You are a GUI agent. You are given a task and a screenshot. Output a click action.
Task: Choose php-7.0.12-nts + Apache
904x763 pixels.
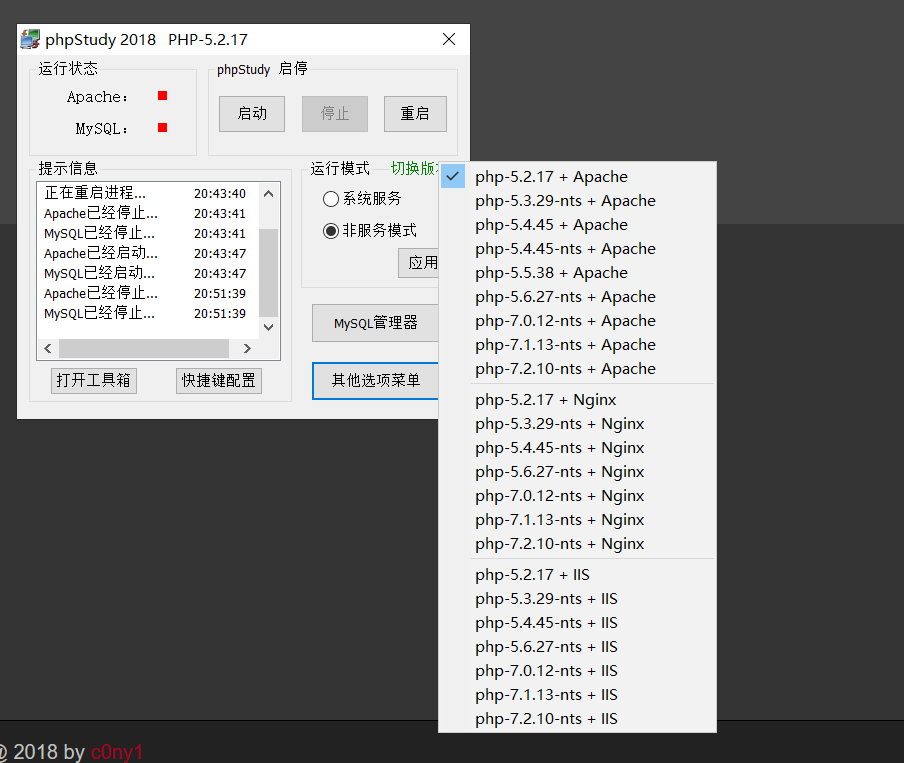[577, 321]
